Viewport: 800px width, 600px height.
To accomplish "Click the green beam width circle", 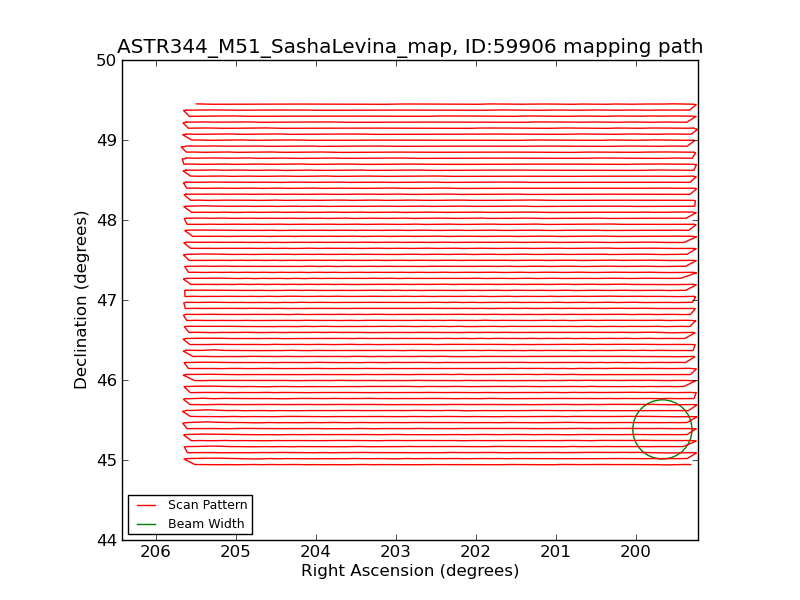I will coord(662,429).
